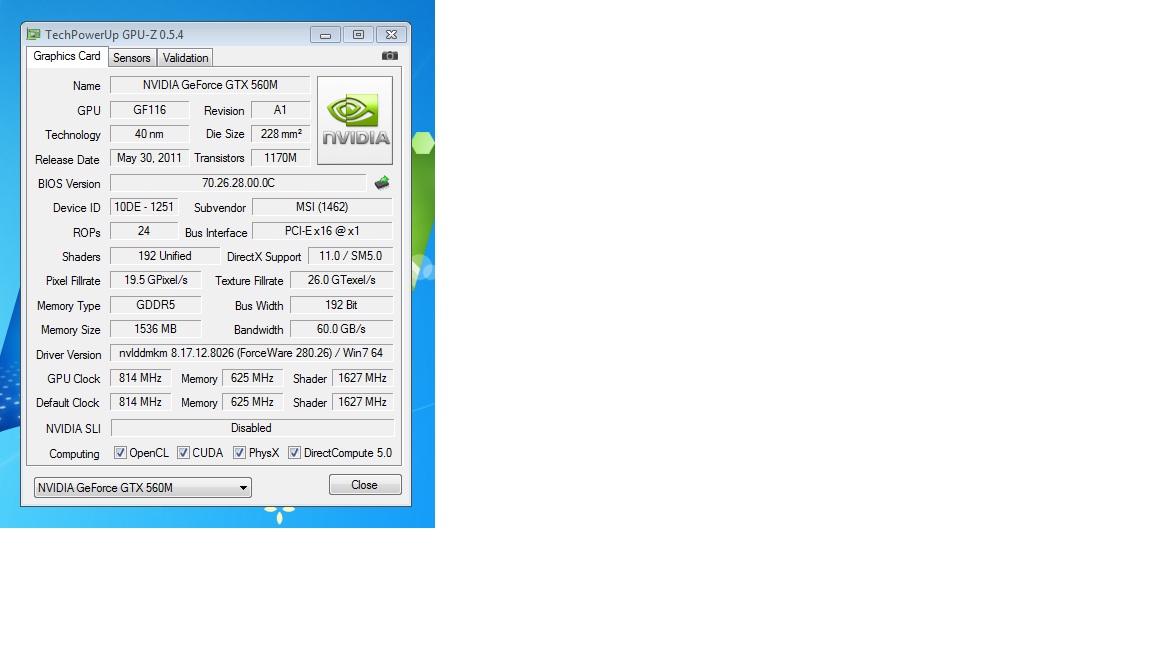Click the Device ID value 10DE - 1251
Viewport: 1152px width, 648px height.
(144, 207)
